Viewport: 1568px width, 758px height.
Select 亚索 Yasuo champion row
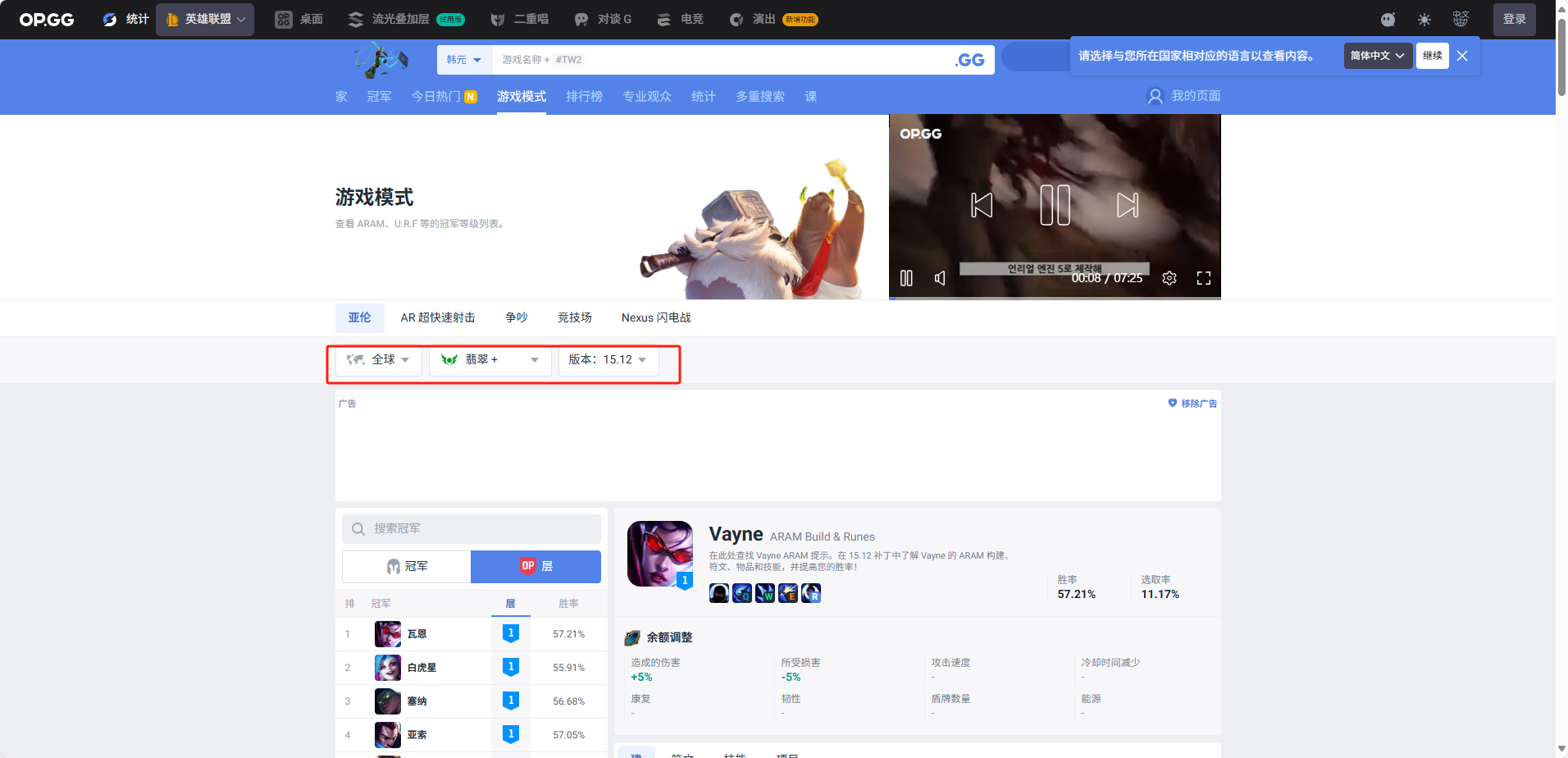472,735
